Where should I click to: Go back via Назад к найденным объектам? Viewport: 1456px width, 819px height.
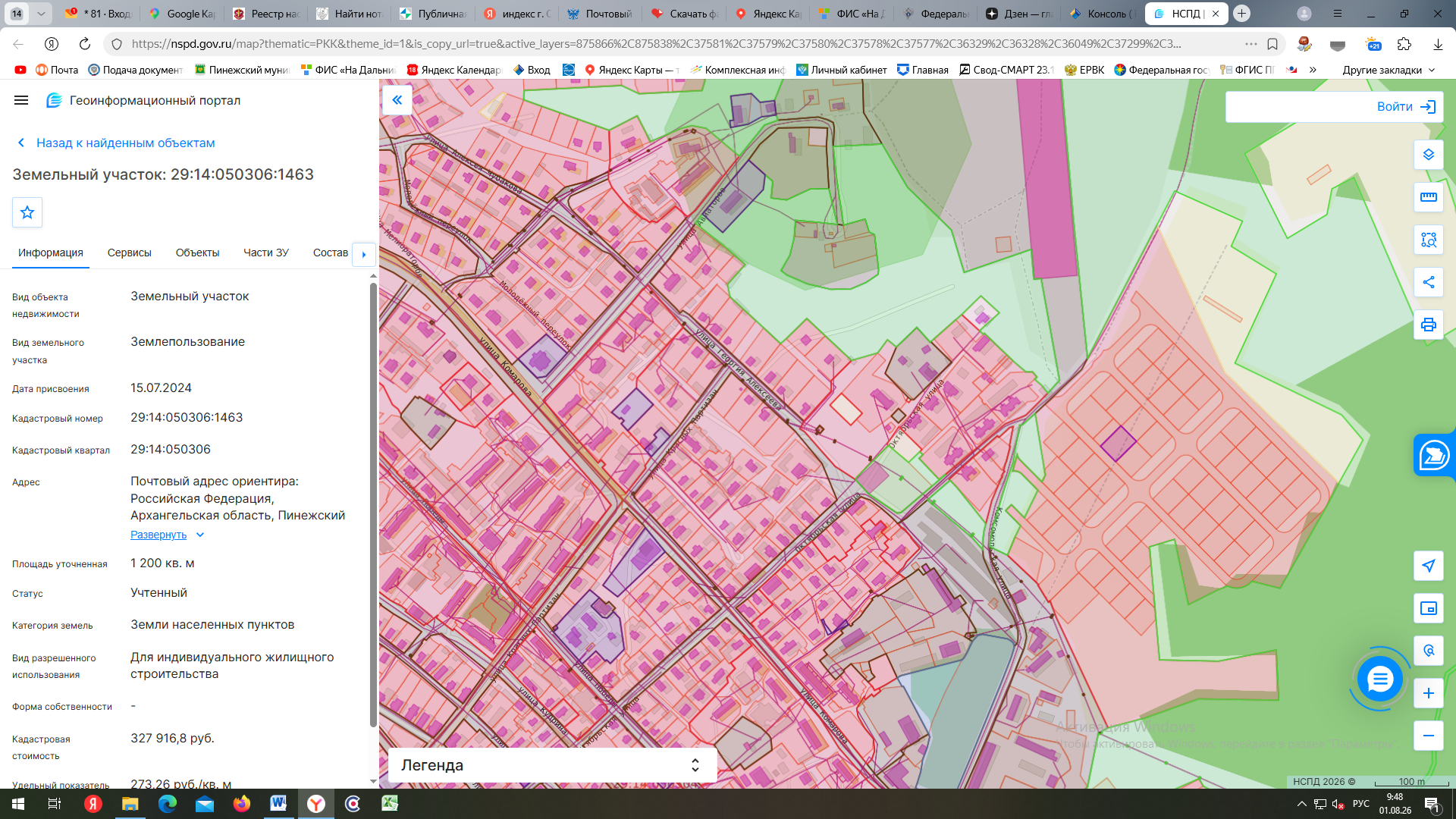pos(116,143)
